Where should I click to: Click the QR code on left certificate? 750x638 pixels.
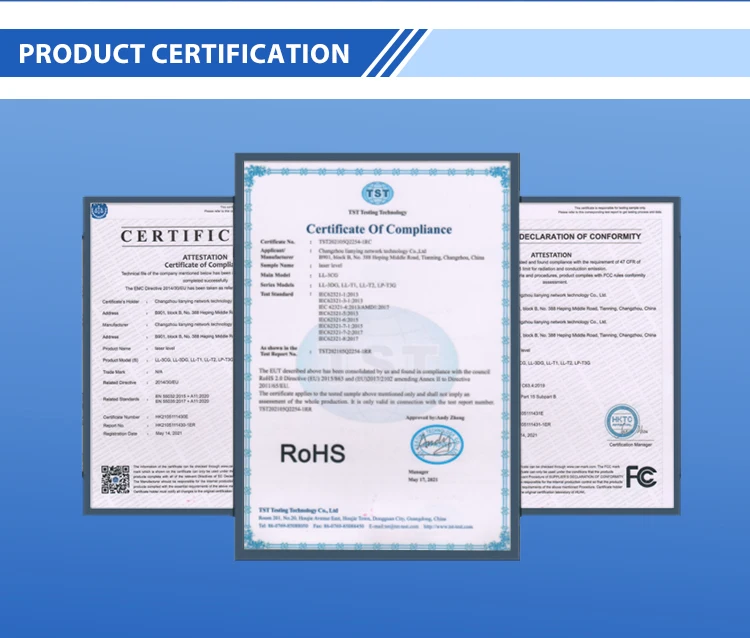pos(115,479)
